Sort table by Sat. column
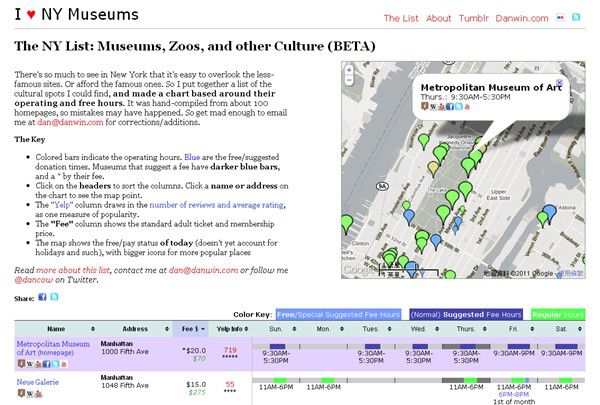600x405 pixels. [x=561, y=329]
